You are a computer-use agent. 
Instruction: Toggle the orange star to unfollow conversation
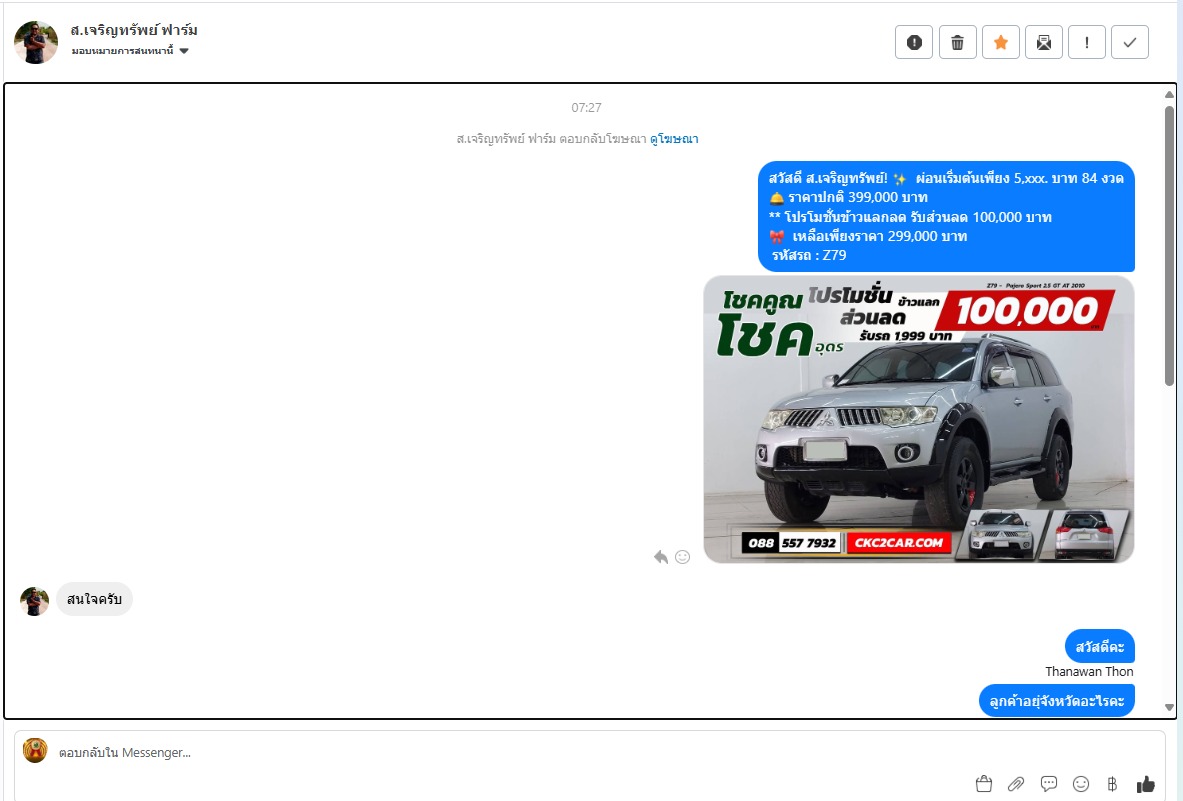pos(1000,42)
